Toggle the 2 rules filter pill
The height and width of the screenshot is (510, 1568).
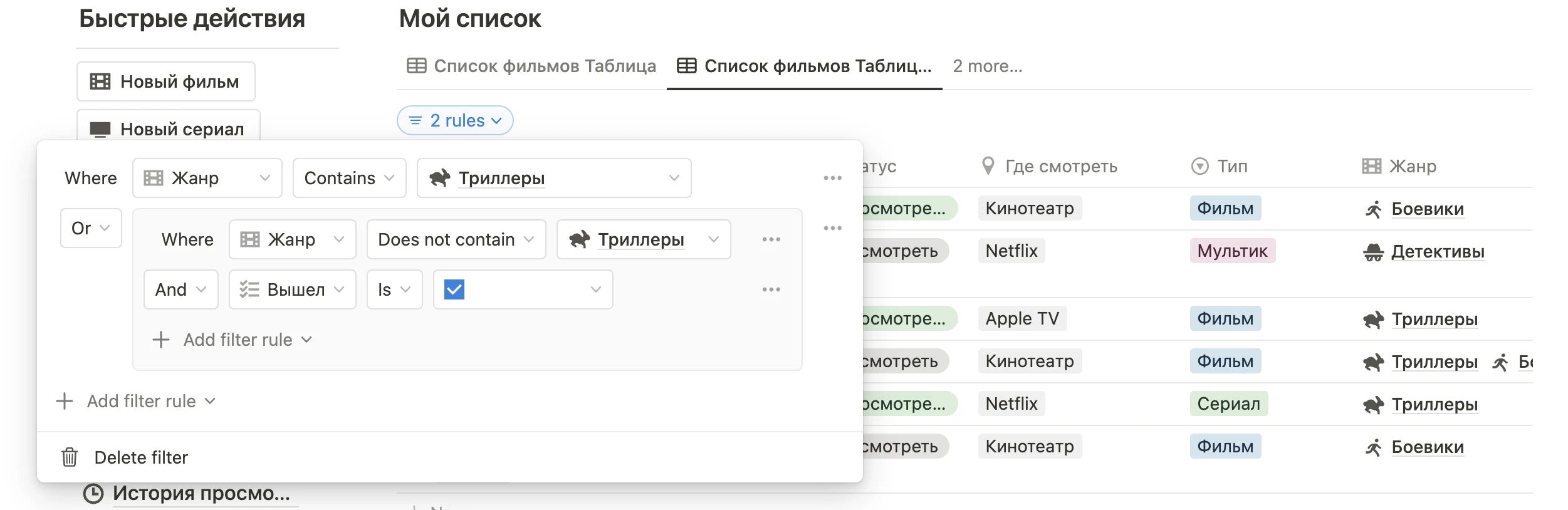pos(455,120)
